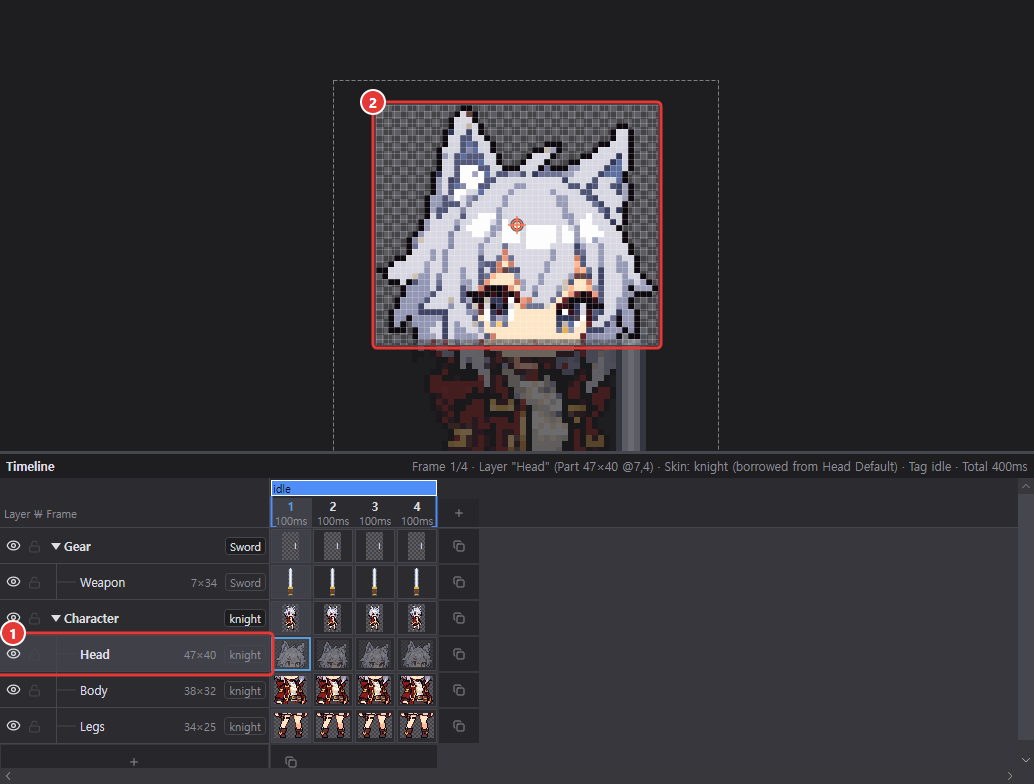
Task: Open Character group knight skin dropdown
Action: click(x=245, y=618)
